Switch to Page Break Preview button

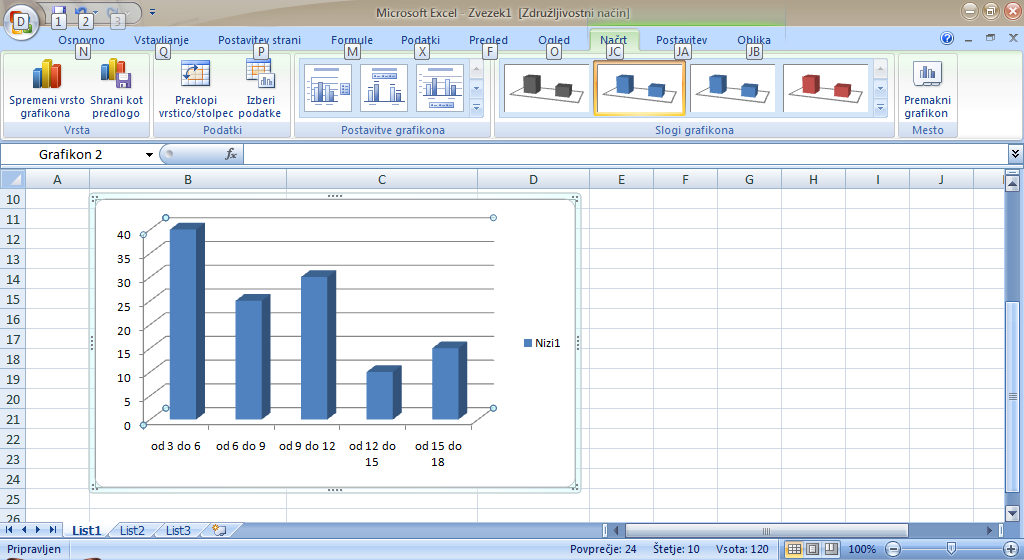pos(832,549)
